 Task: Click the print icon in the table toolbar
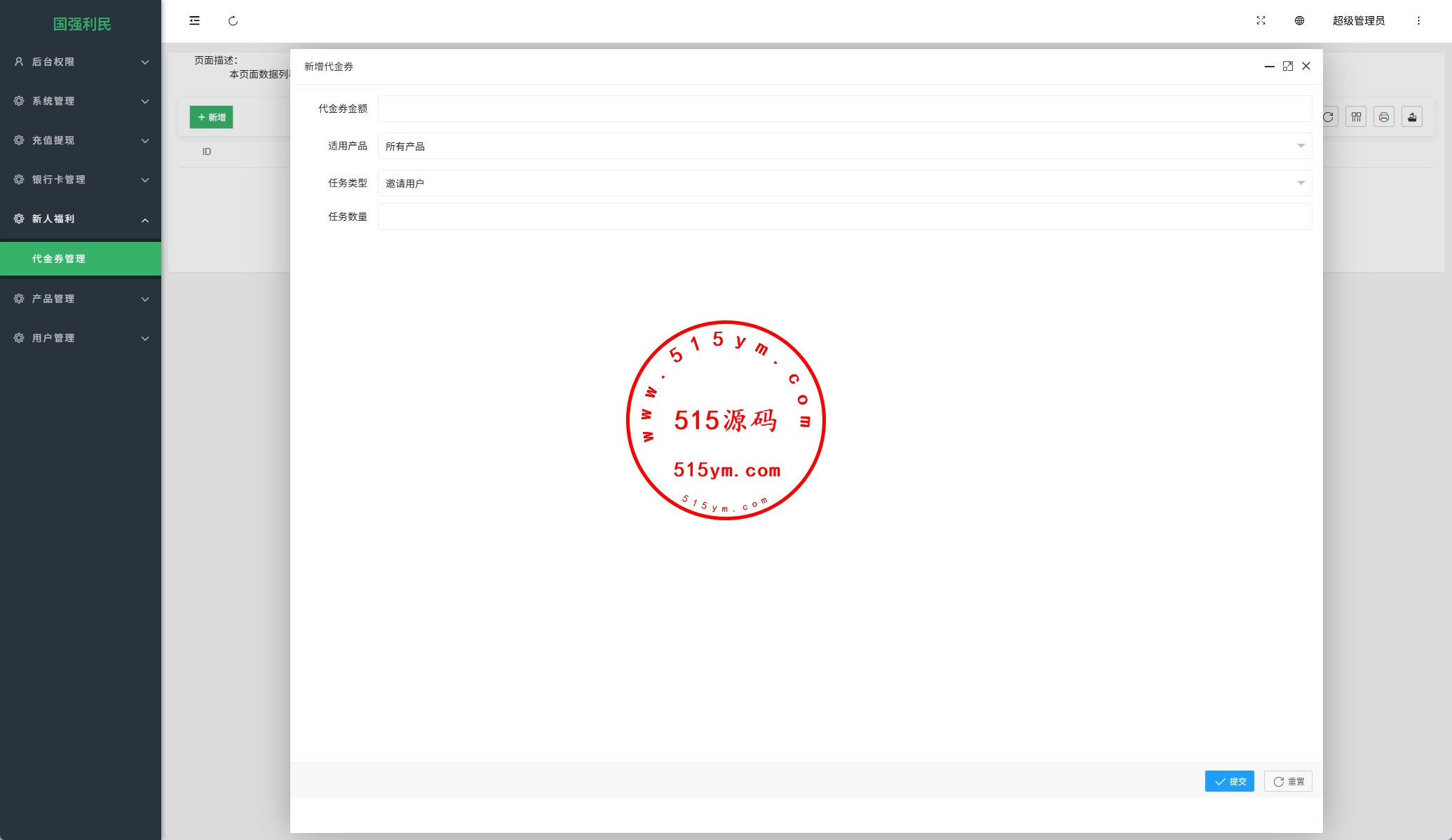click(1383, 117)
